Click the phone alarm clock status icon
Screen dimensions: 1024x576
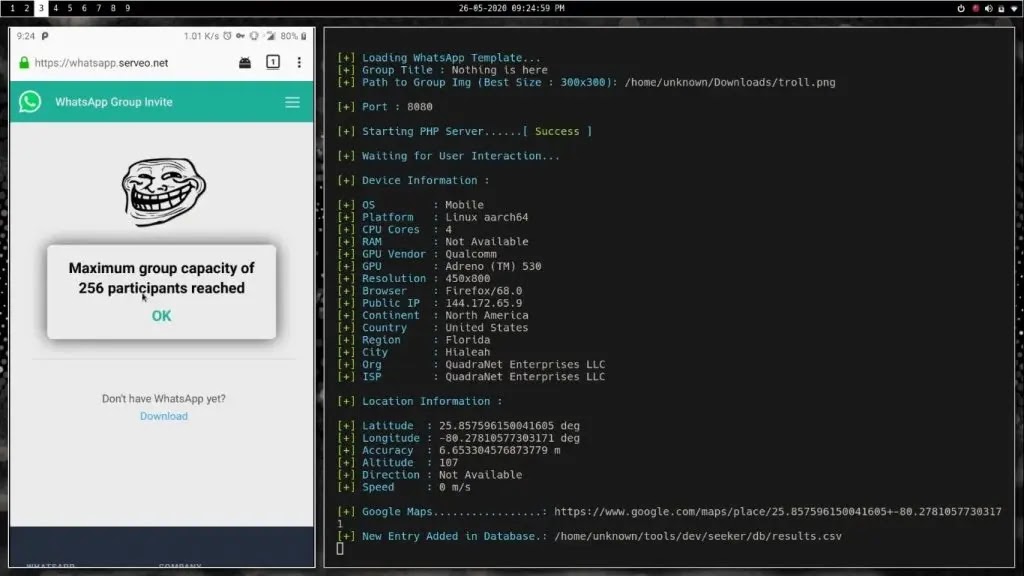[227, 36]
